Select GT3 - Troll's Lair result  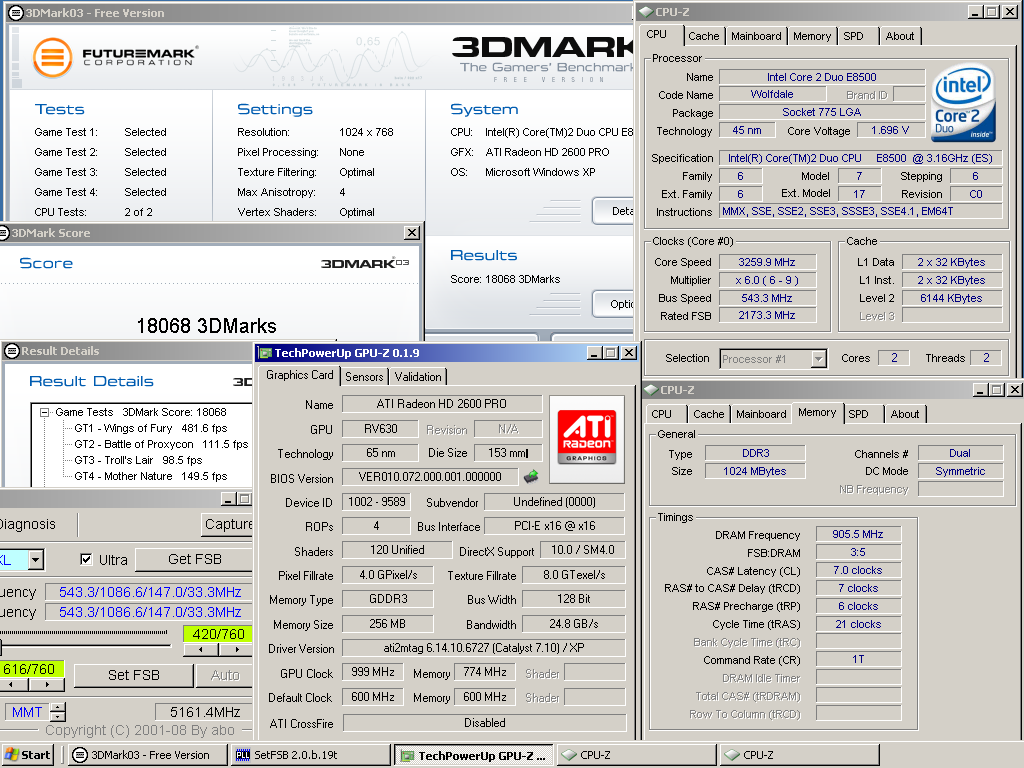(x=138, y=460)
